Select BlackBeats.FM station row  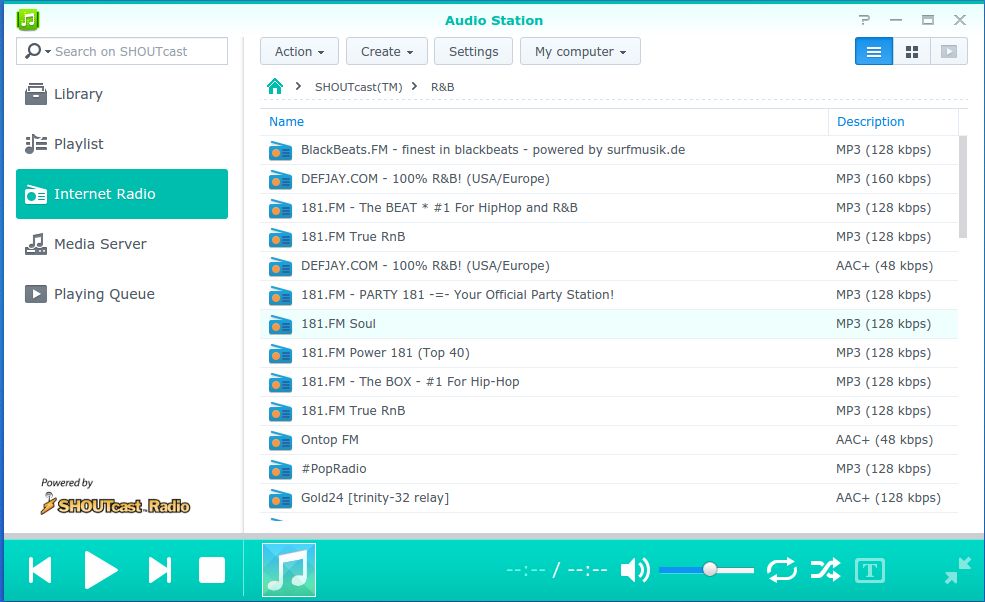click(609, 150)
